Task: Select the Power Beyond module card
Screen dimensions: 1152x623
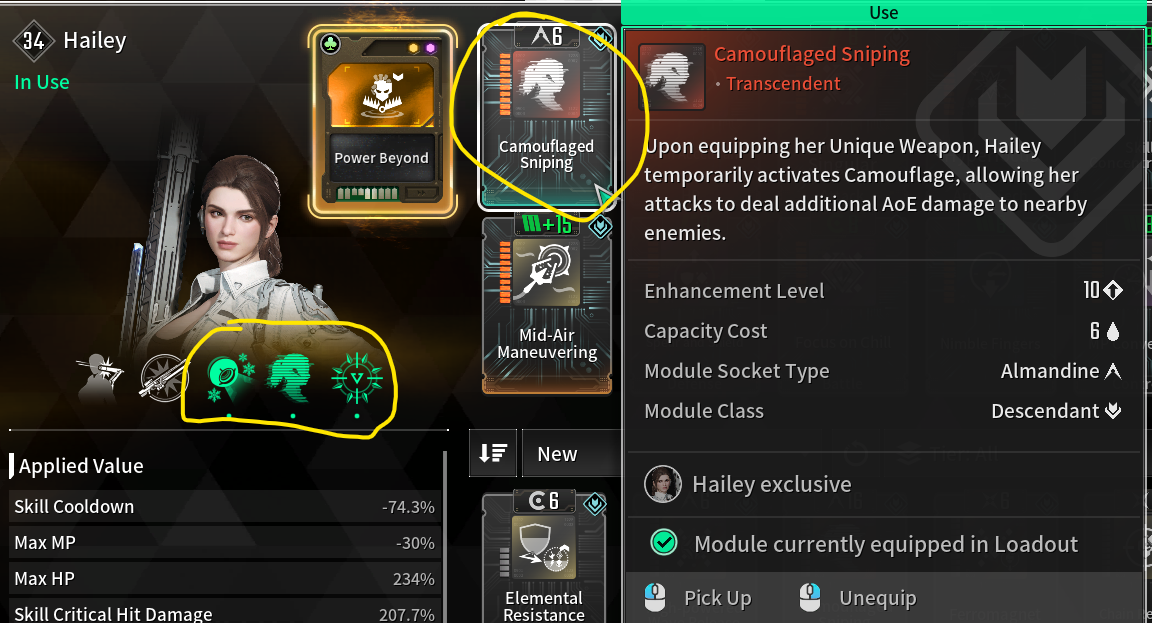Action: pos(382,122)
